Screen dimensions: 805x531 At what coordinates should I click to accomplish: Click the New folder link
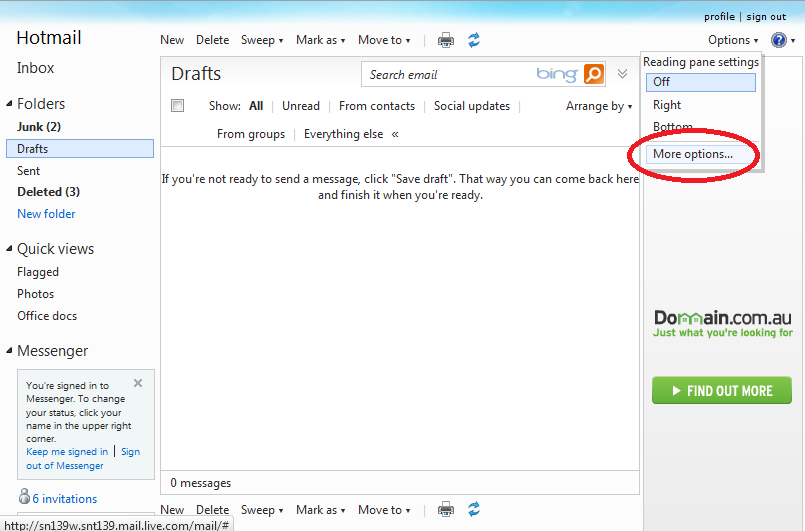pos(46,214)
